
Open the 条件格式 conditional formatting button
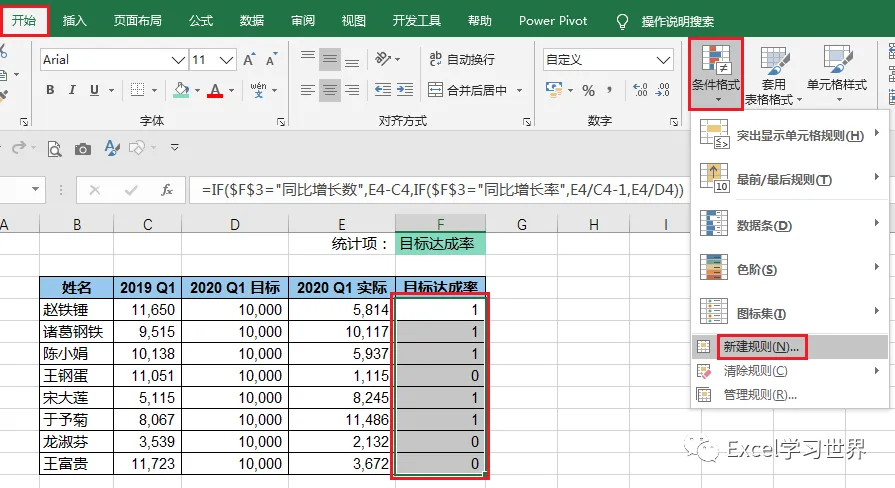click(x=716, y=74)
